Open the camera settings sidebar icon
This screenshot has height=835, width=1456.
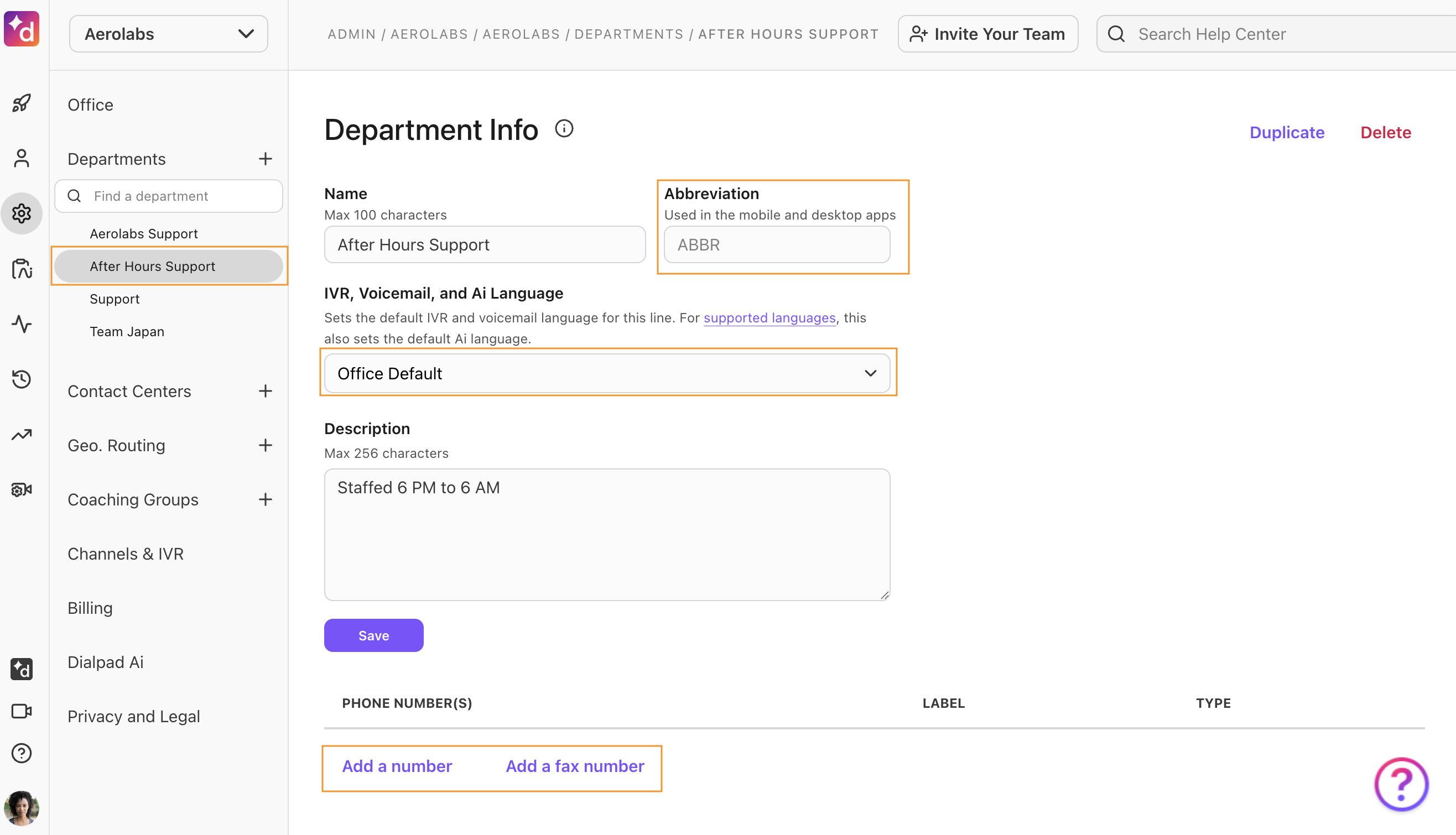click(22, 490)
